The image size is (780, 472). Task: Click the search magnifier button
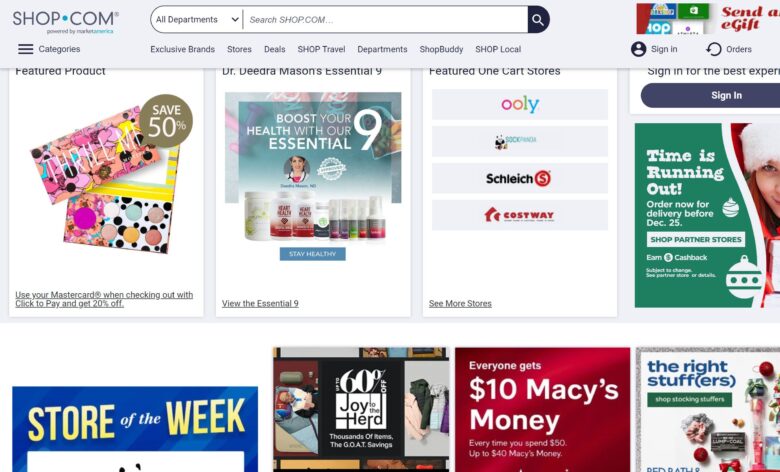[x=538, y=19]
